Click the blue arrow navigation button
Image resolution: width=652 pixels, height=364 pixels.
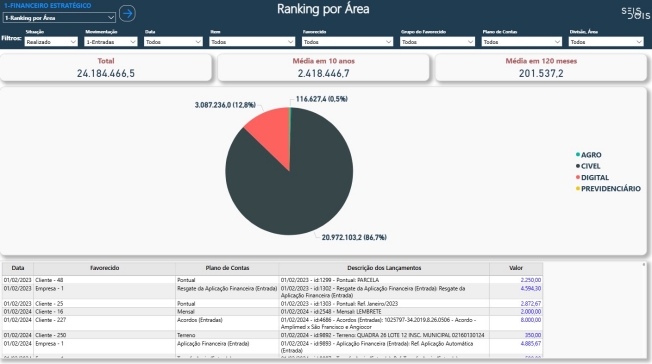127,13
